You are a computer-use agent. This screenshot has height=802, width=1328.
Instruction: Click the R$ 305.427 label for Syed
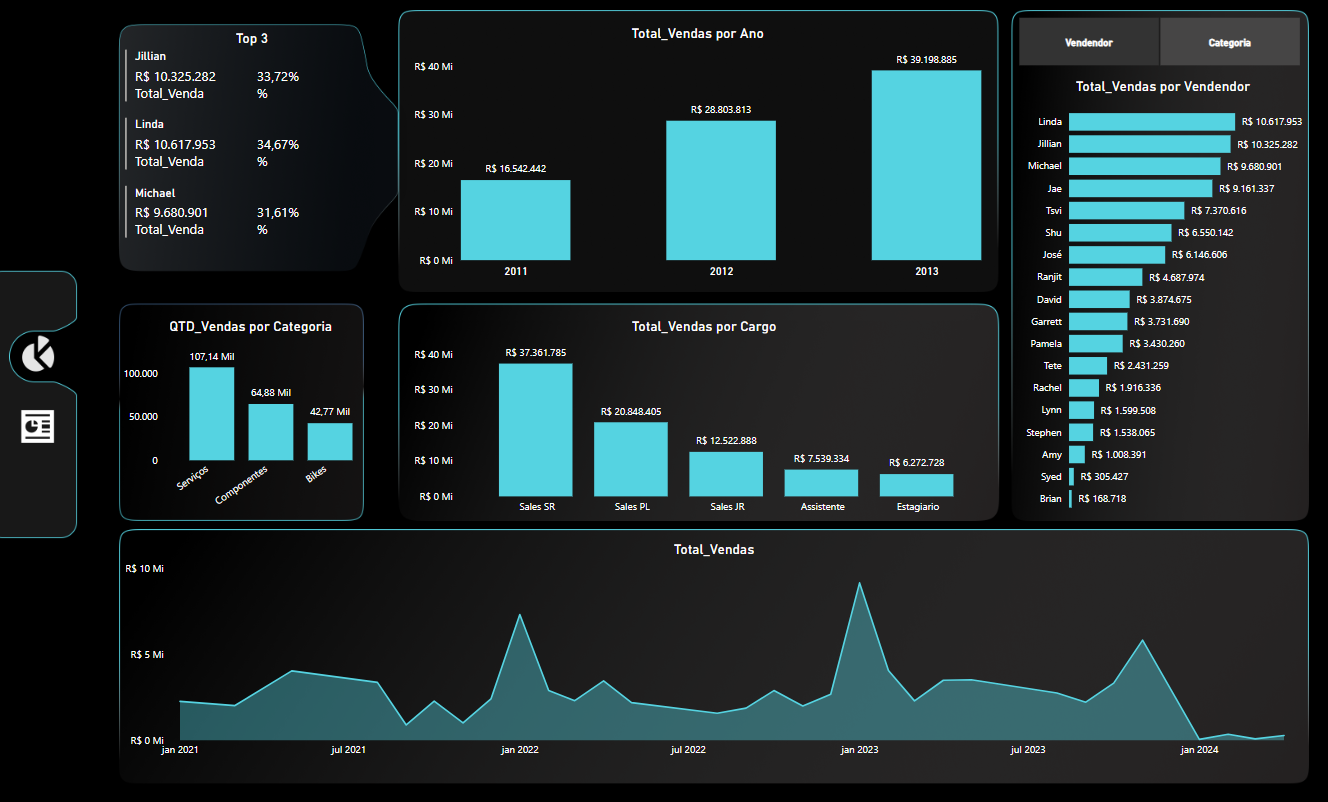pos(1104,476)
